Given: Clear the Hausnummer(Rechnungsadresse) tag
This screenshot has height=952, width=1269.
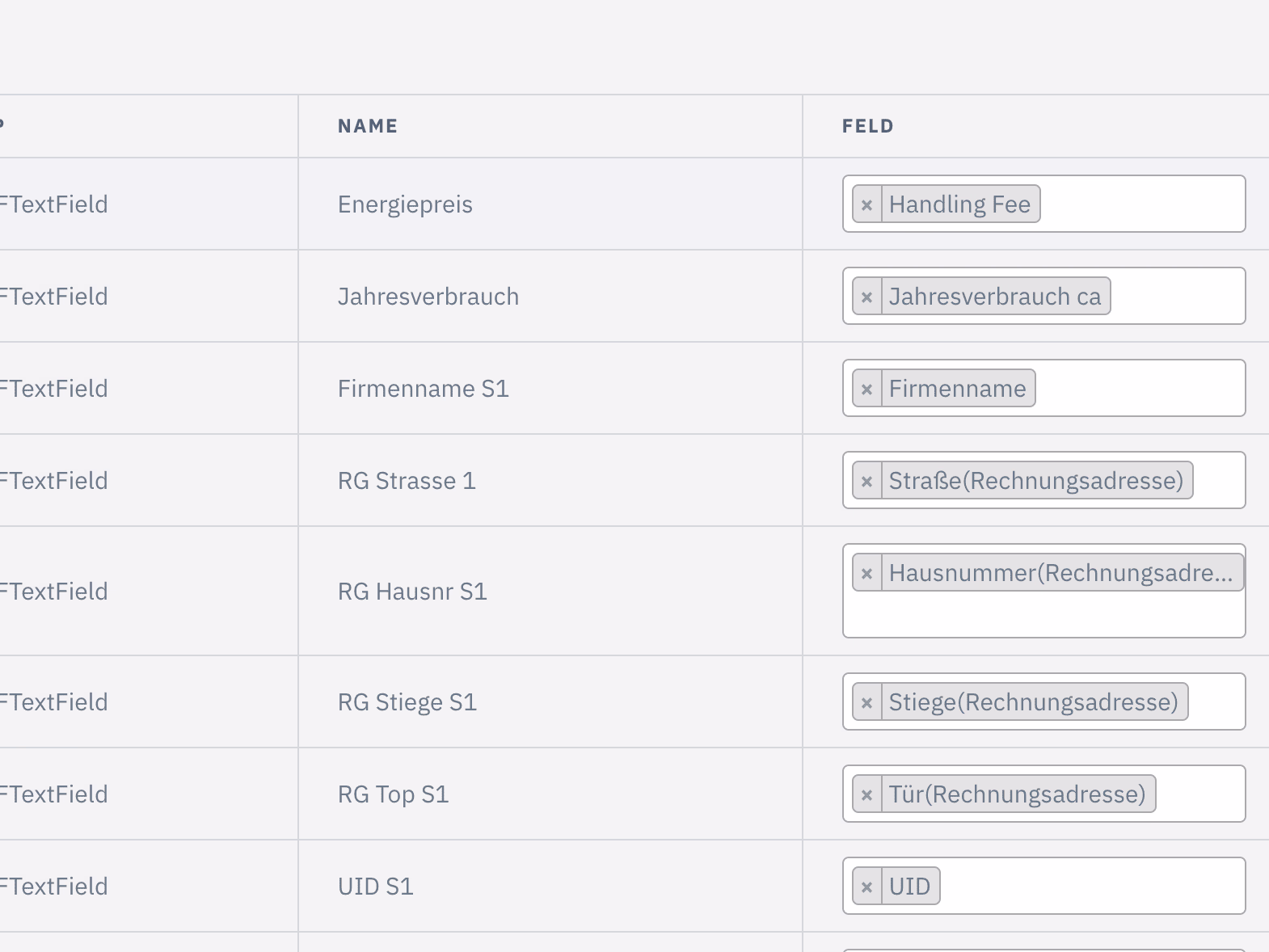Looking at the screenshot, I should coord(867,573).
